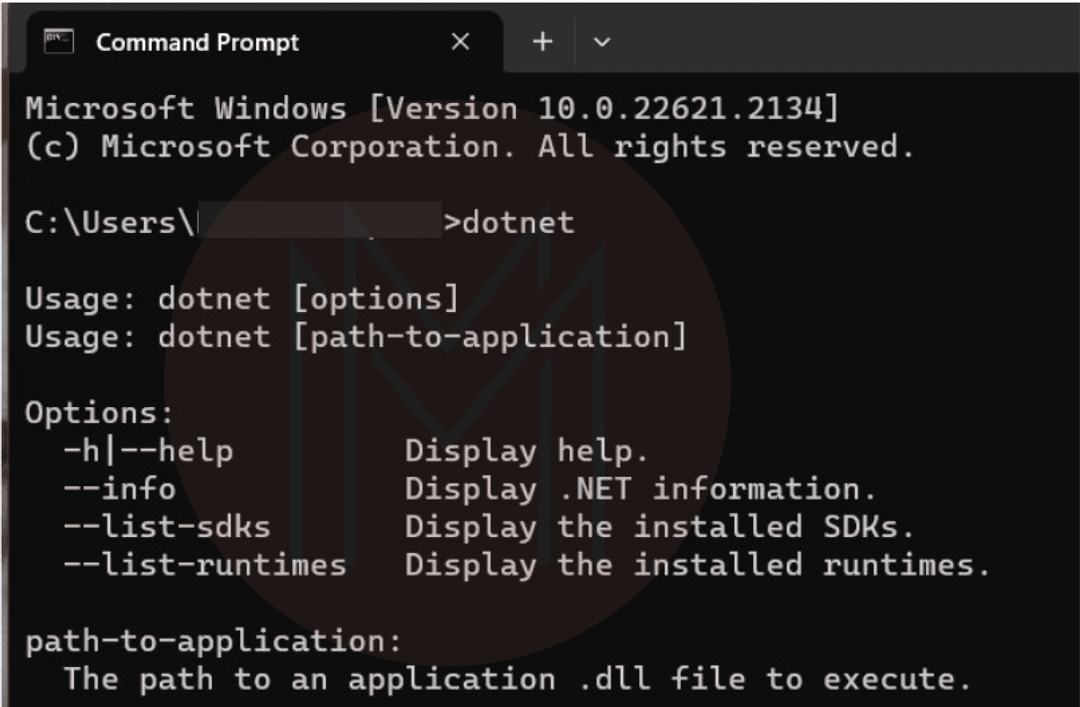Select the Command Prompt tab title
Viewport: 1080px width, 707px height.
[197, 42]
